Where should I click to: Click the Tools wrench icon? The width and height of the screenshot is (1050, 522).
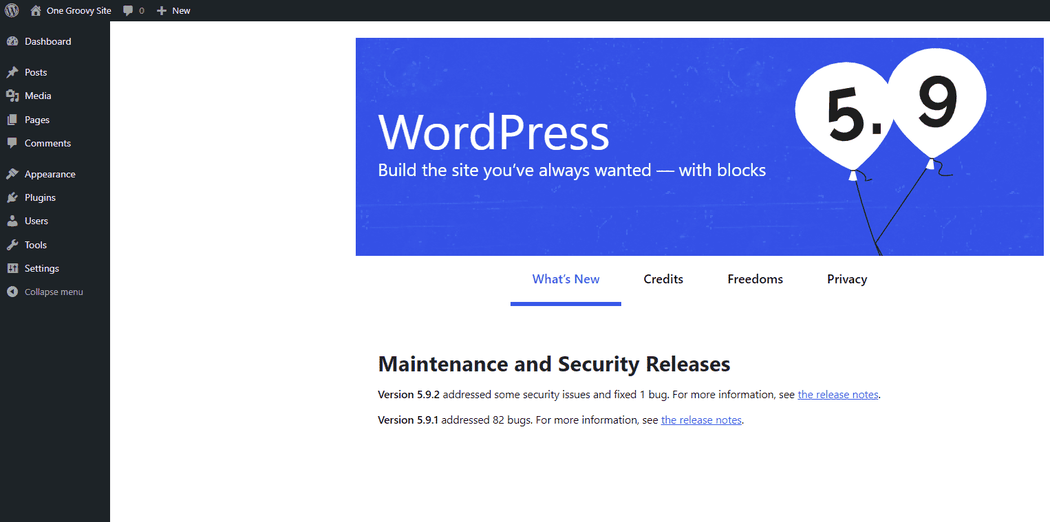[x=12, y=245]
